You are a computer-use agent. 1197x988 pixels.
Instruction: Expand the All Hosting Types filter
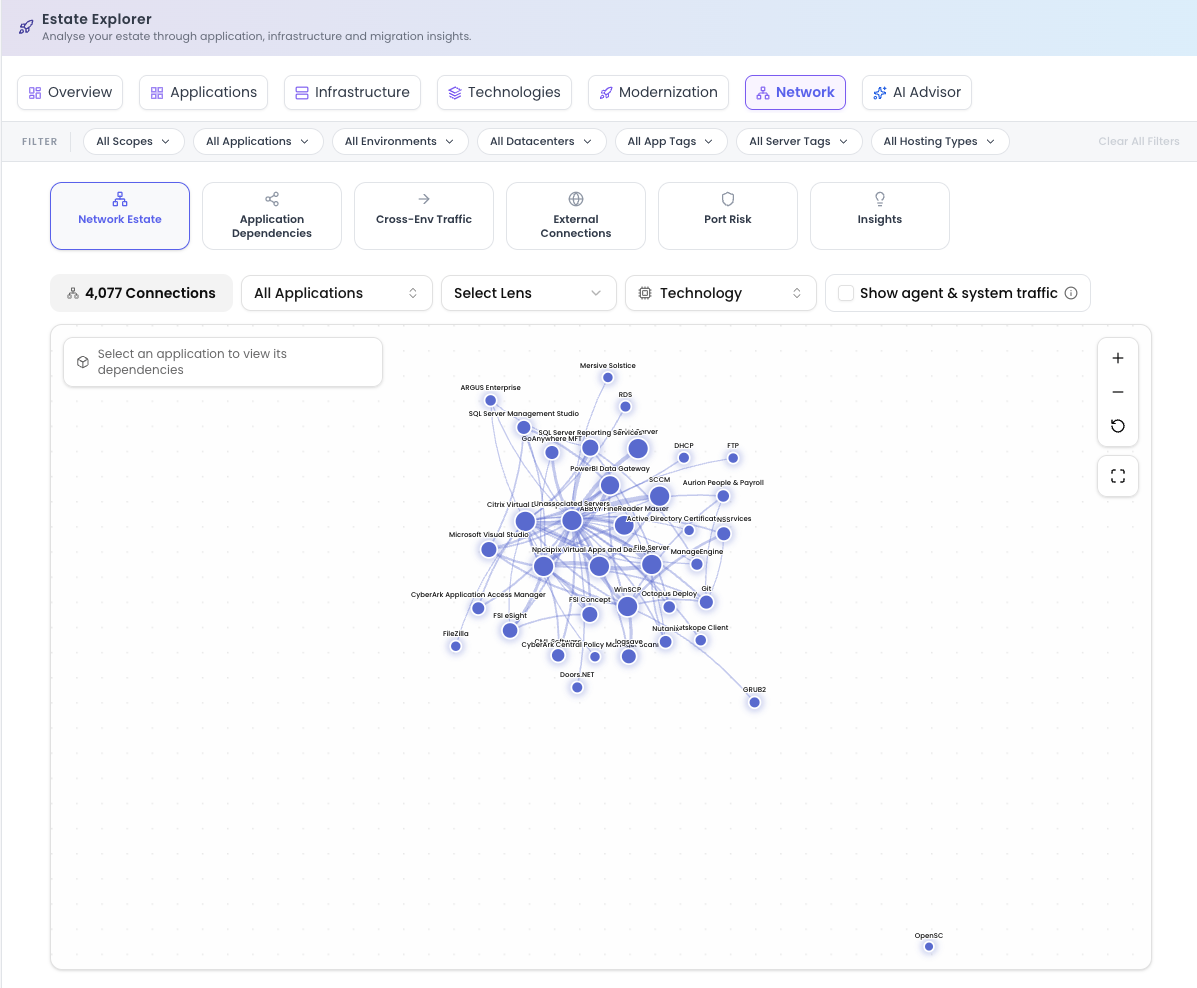[940, 141]
